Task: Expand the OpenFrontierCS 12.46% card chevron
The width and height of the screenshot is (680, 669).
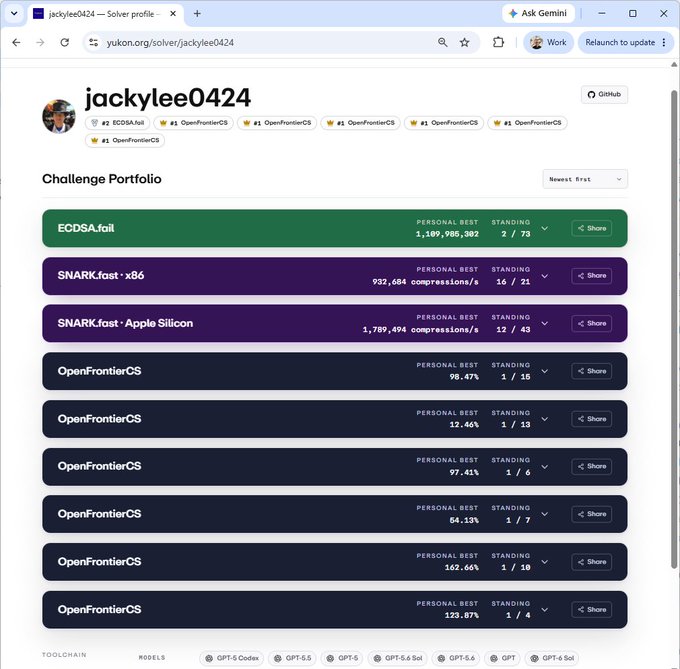Action: [545, 419]
